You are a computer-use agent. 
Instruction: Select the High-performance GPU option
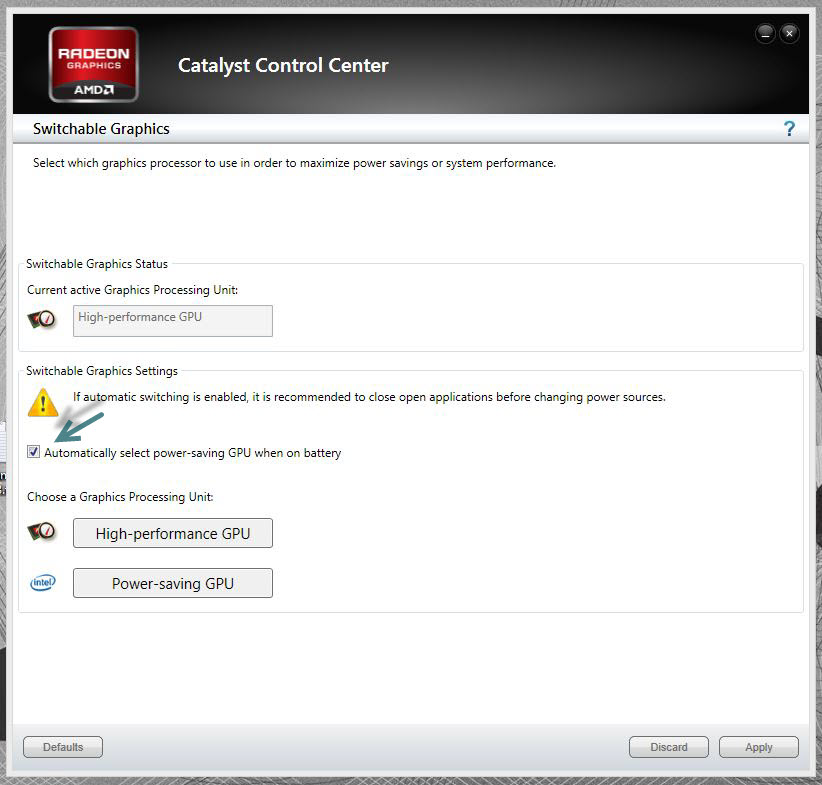pyautogui.click(x=172, y=532)
